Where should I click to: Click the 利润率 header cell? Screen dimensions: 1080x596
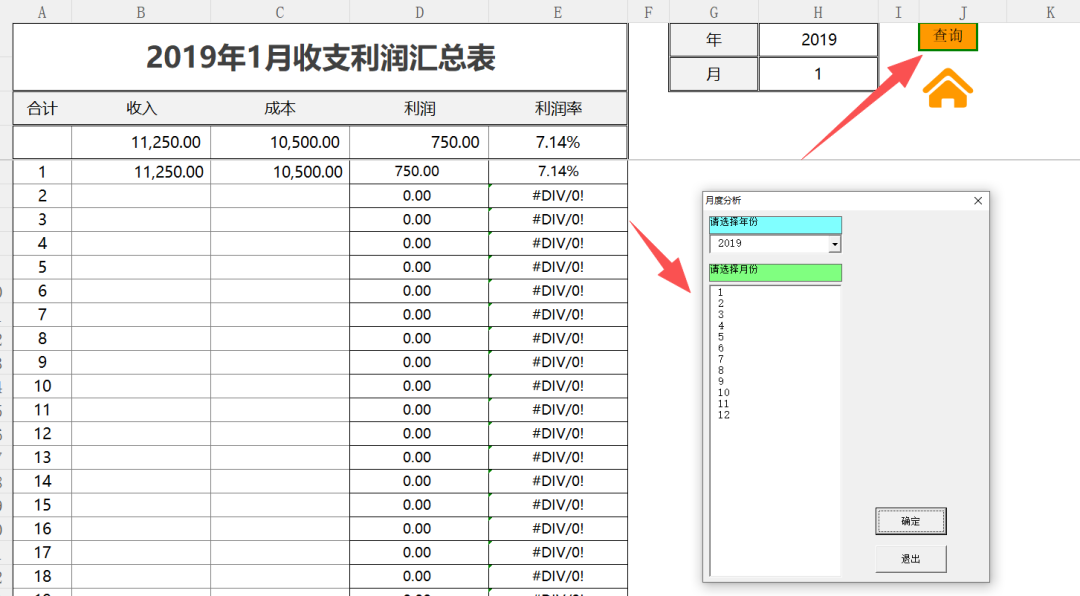point(558,109)
